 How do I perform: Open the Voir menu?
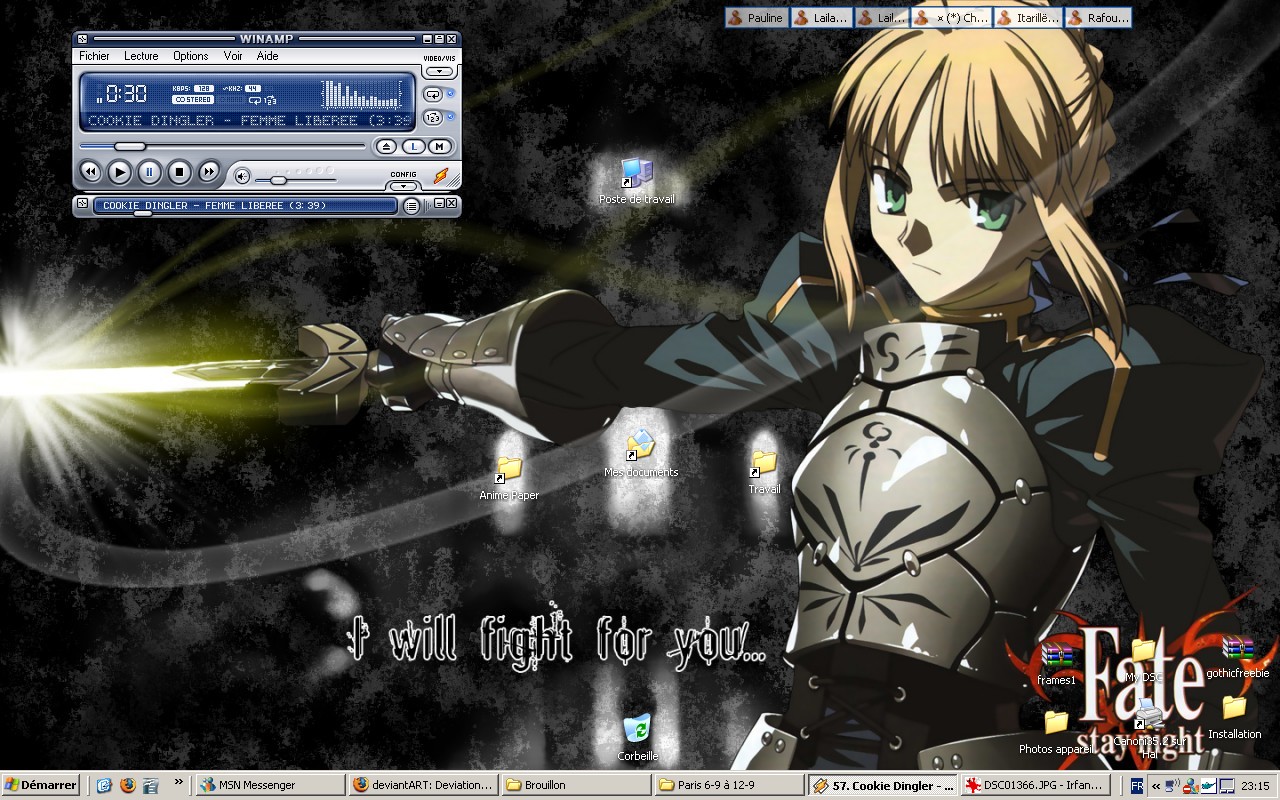coord(233,56)
